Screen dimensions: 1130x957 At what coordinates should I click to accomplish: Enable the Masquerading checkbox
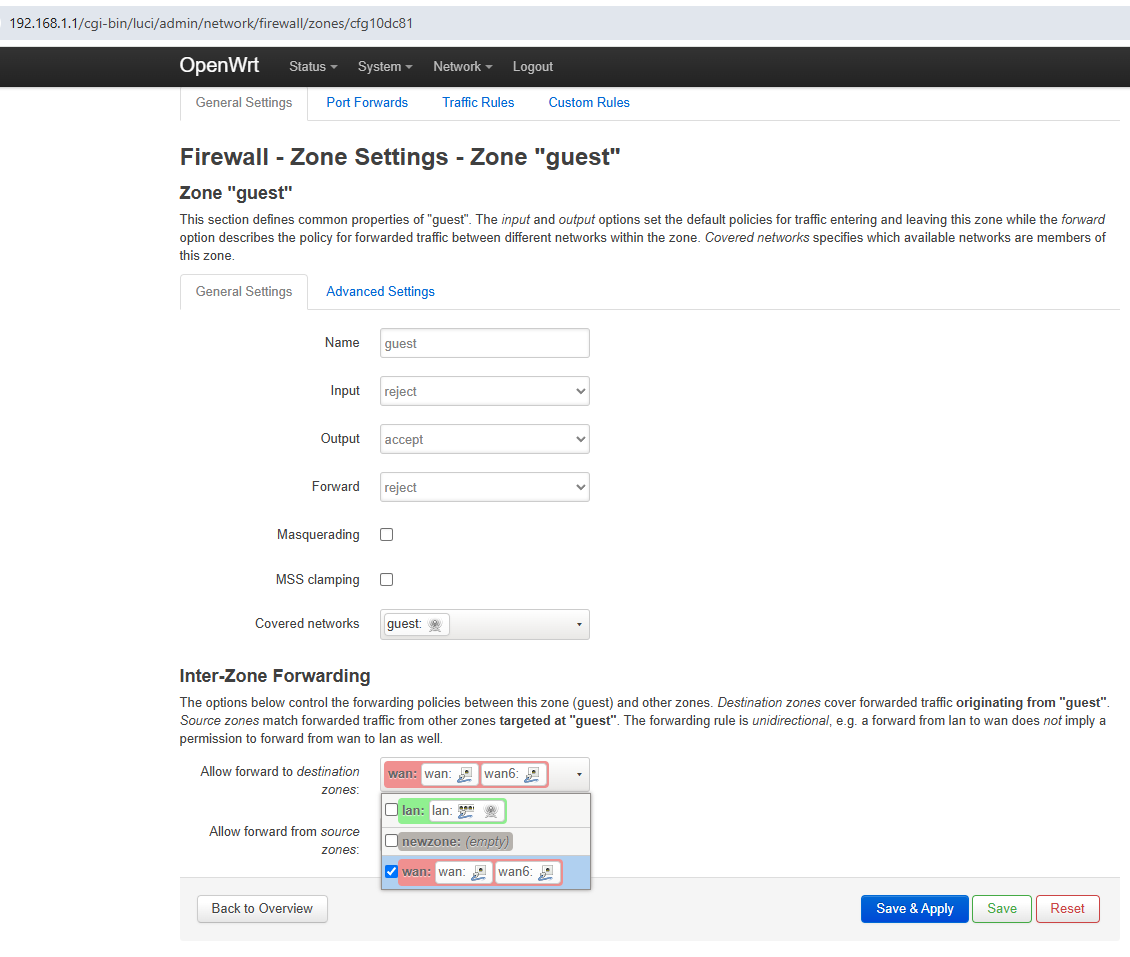point(386,535)
